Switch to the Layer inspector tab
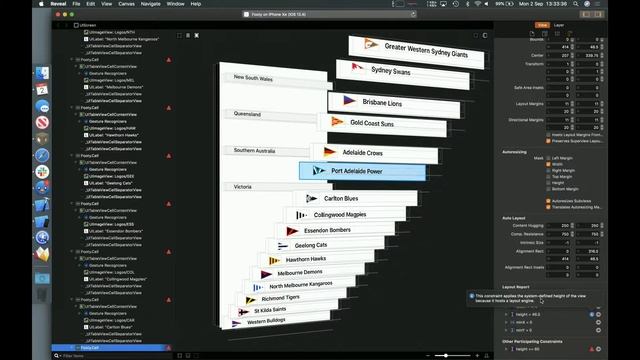 pos(559,25)
